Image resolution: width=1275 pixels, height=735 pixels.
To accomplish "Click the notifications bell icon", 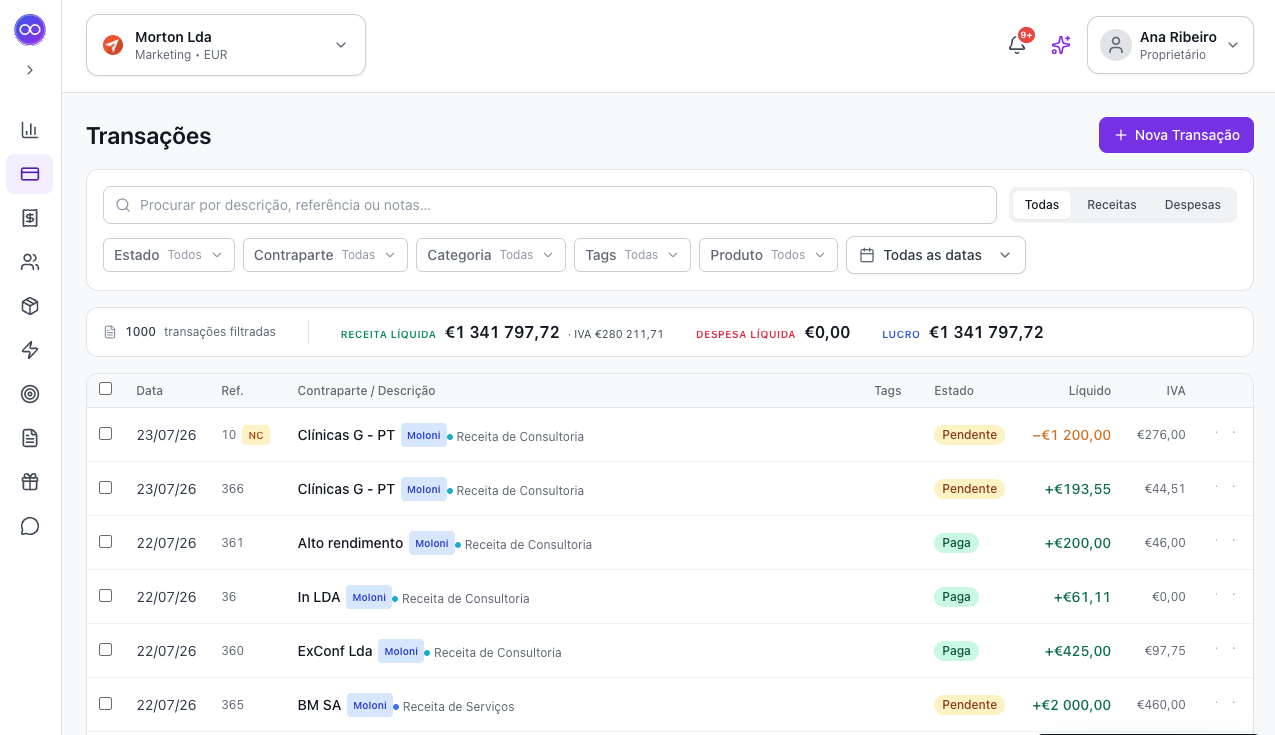I will point(1017,45).
